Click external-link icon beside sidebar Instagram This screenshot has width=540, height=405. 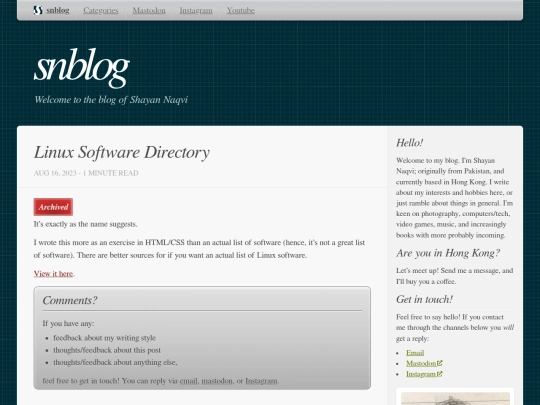(x=439, y=374)
